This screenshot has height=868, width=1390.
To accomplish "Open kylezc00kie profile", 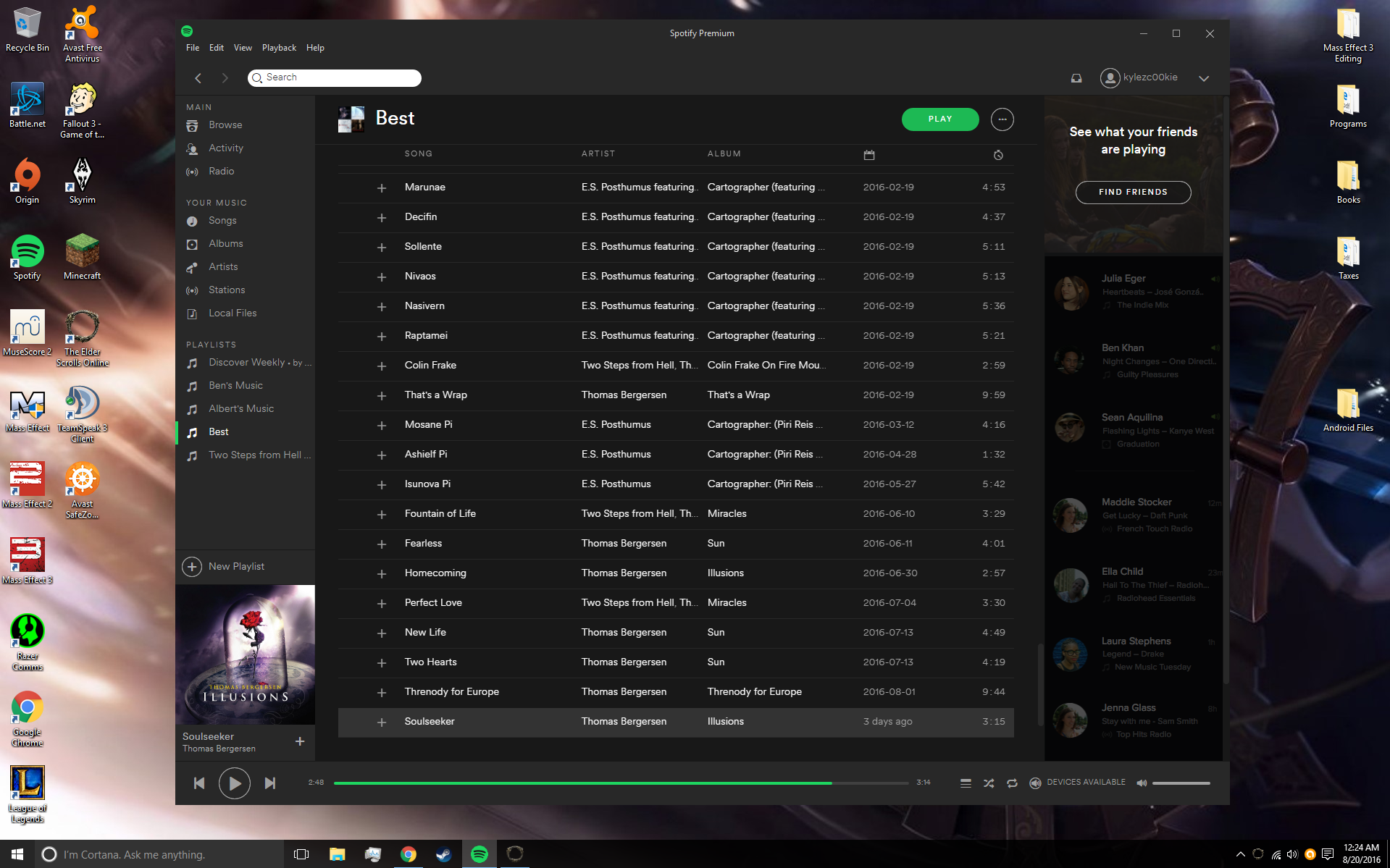I will click(x=1139, y=77).
